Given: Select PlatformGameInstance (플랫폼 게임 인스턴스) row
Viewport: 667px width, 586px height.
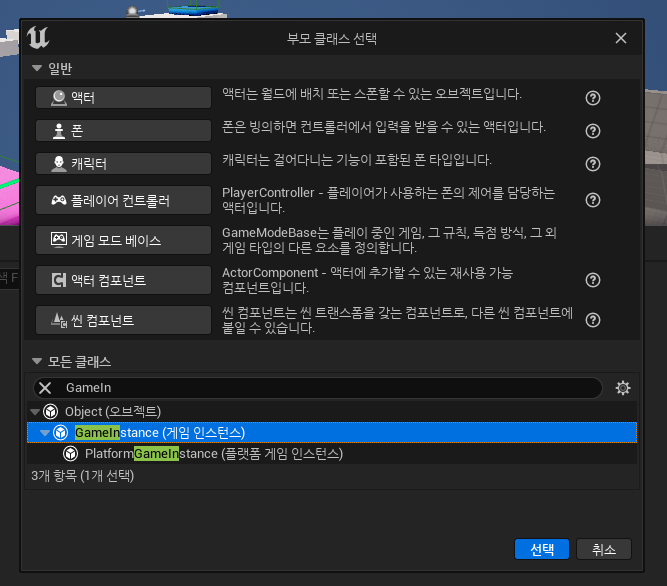Looking at the screenshot, I should click(x=332, y=453).
